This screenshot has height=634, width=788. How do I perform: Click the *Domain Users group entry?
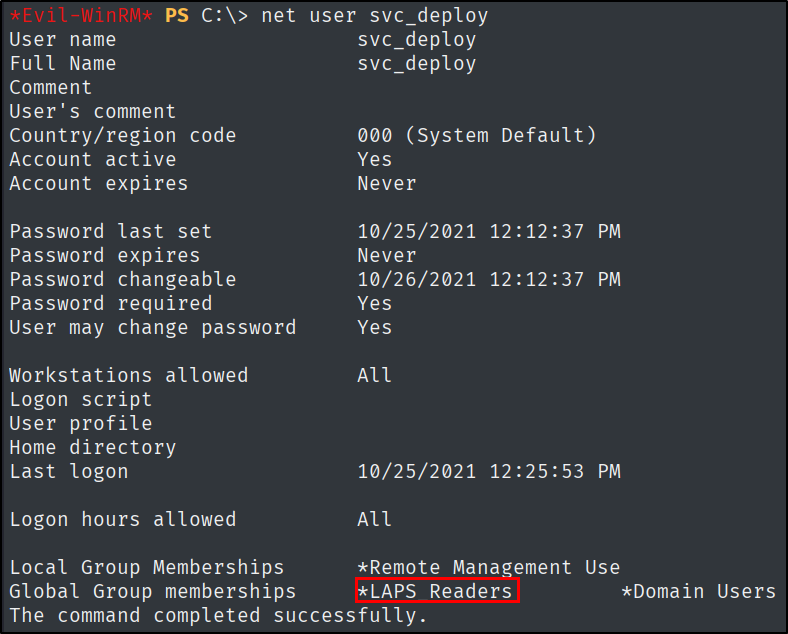(x=699, y=591)
